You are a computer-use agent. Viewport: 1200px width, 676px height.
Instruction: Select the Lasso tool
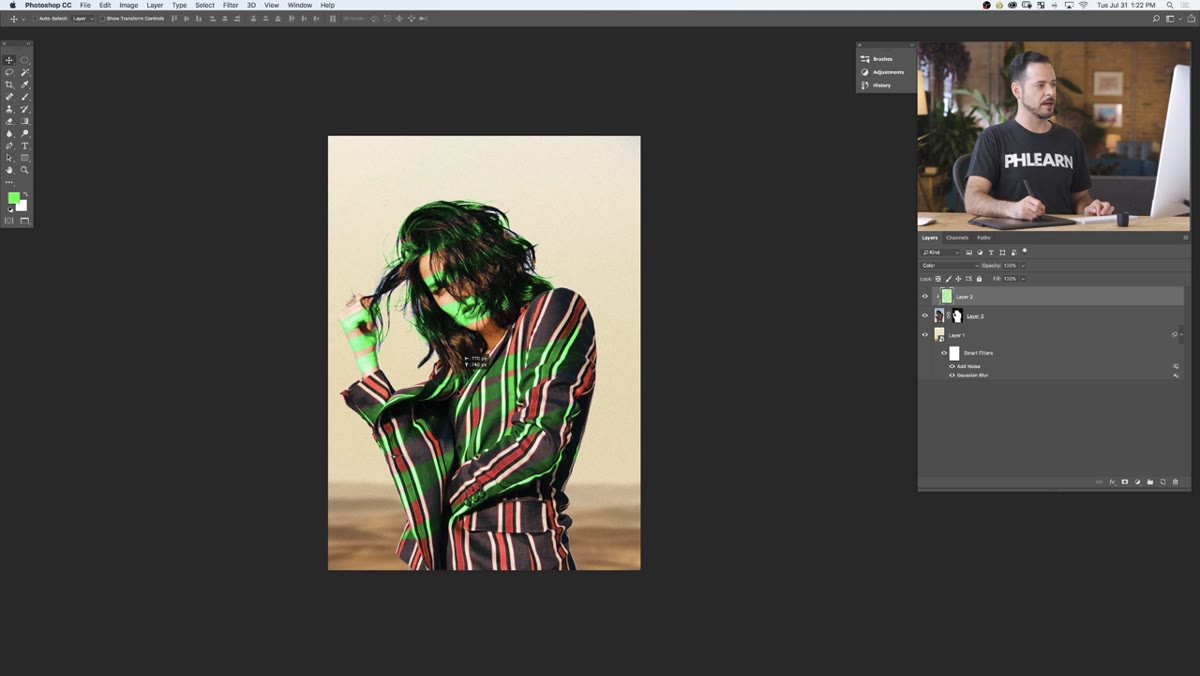tap(9, 72)
